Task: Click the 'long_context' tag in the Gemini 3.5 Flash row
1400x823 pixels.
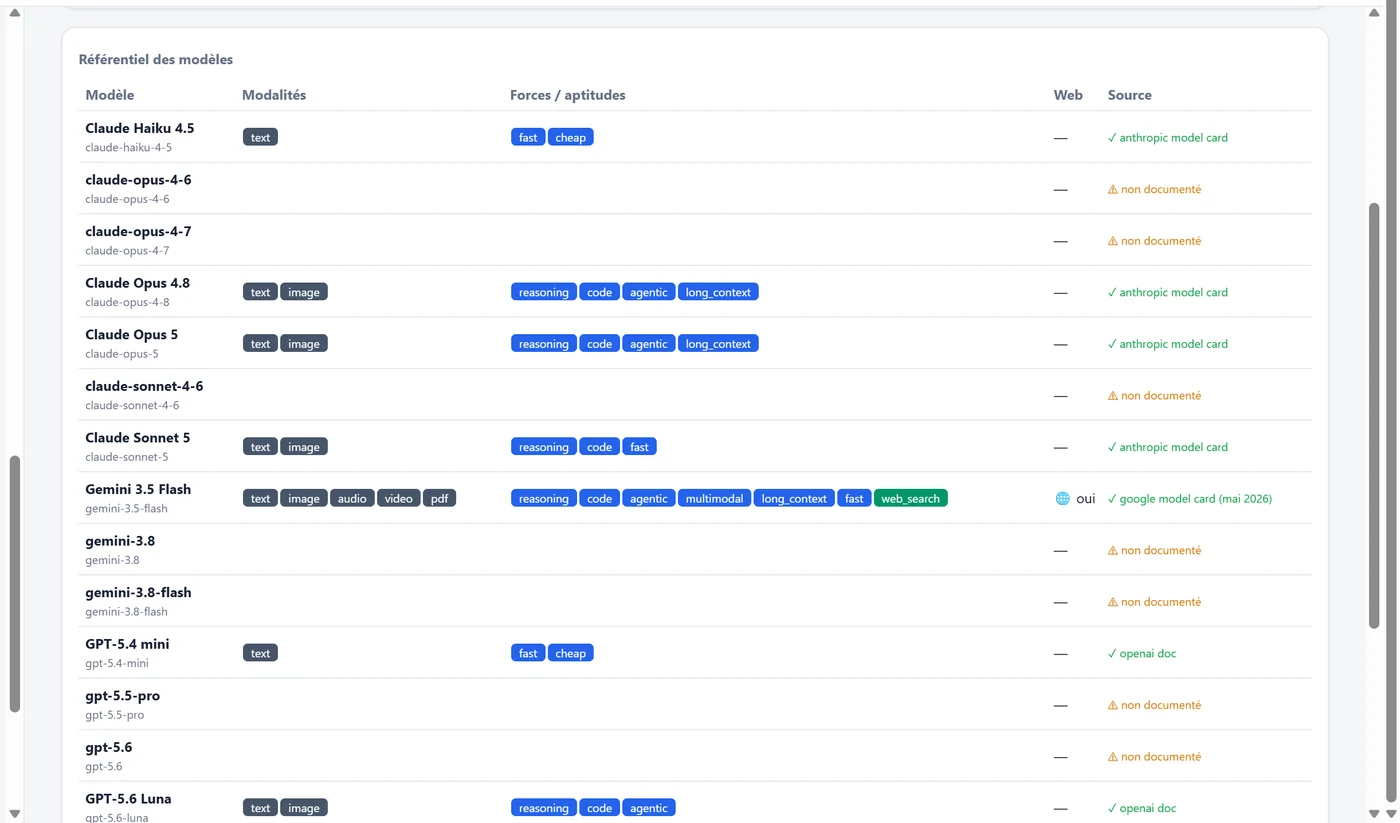Action: tap(795, 498)
